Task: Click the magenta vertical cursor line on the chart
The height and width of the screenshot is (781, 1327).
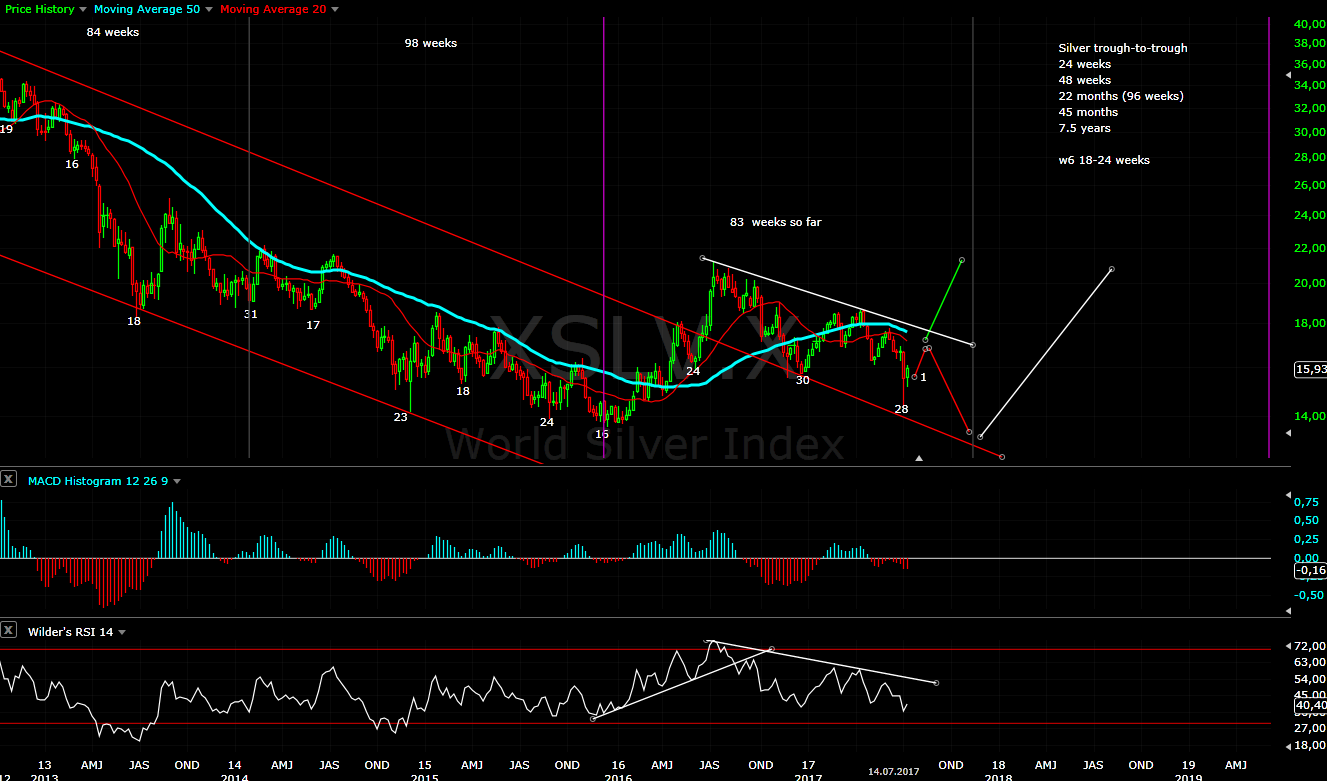Action: tap(604, 230)
